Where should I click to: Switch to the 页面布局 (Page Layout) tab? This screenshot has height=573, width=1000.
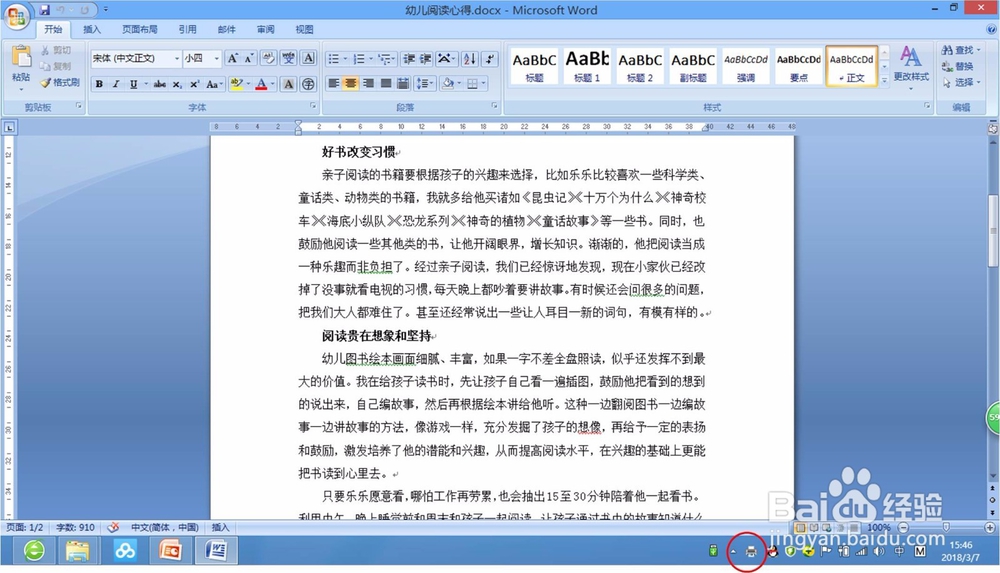pos(140,29)
